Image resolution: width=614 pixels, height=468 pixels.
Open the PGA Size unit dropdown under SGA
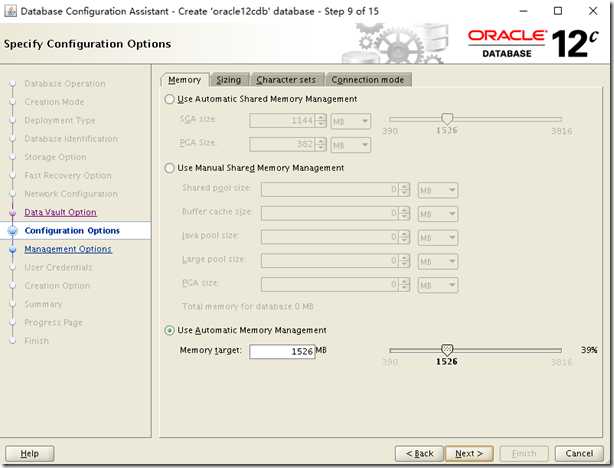(x=351, y=145)
